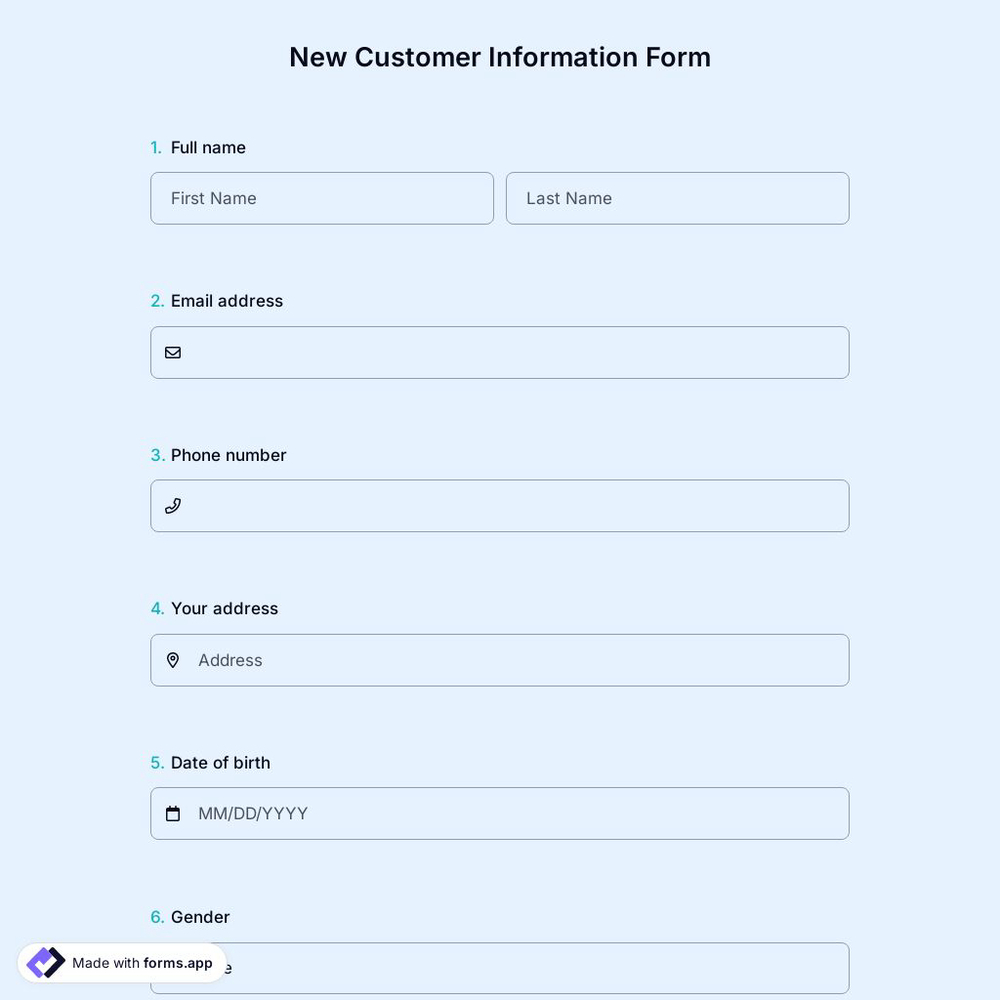Click the MM/DD/YYYY date input
The height and width of the screenshot is (1000, 1000).
500,813
